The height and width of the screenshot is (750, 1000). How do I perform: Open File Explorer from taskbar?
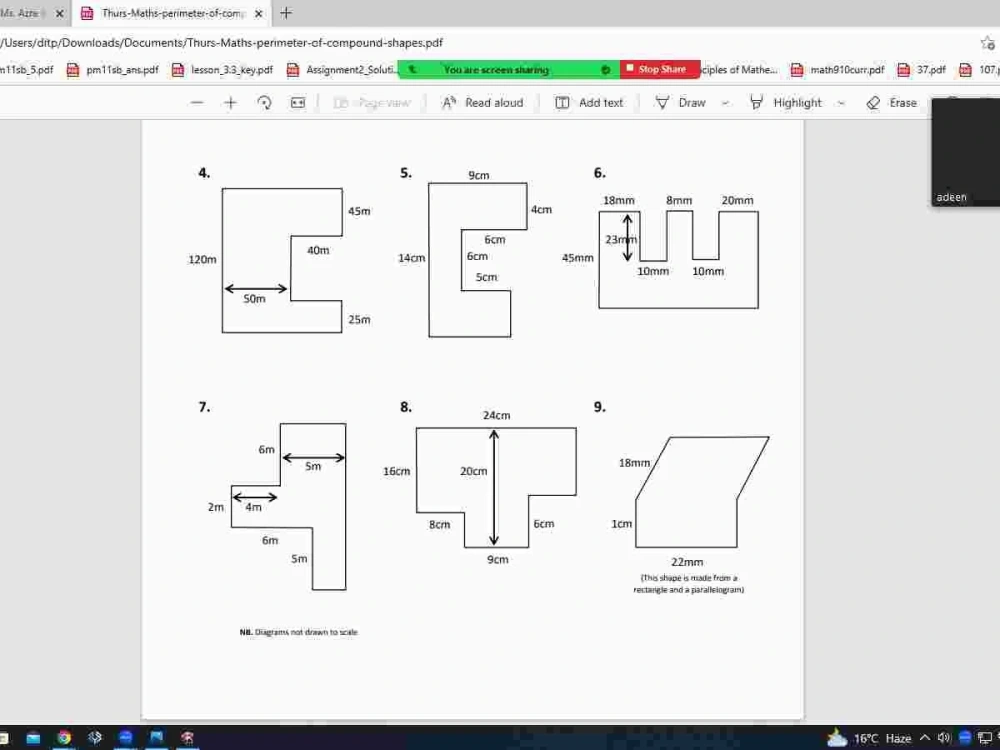(33, 738)
